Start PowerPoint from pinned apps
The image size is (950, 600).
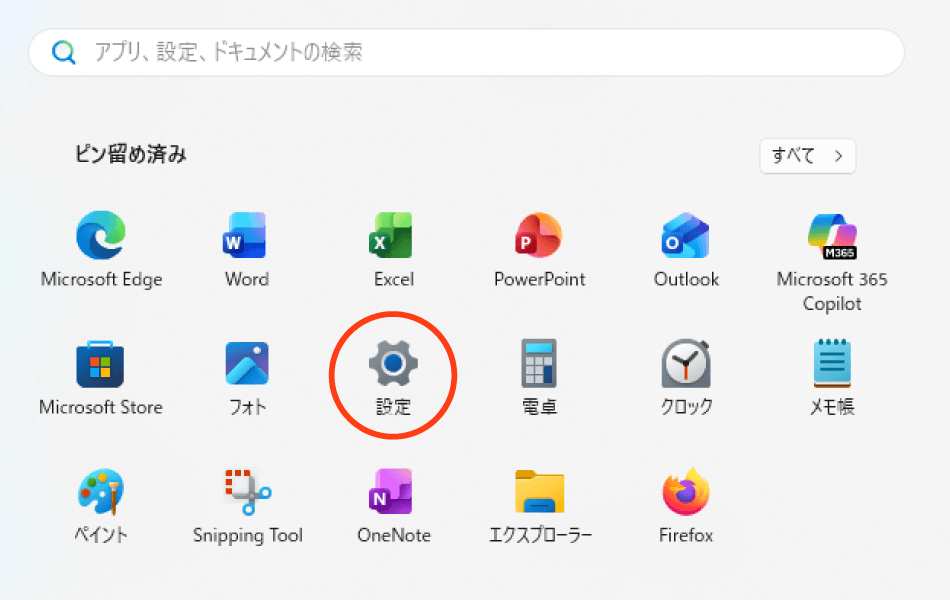point(539,235)
